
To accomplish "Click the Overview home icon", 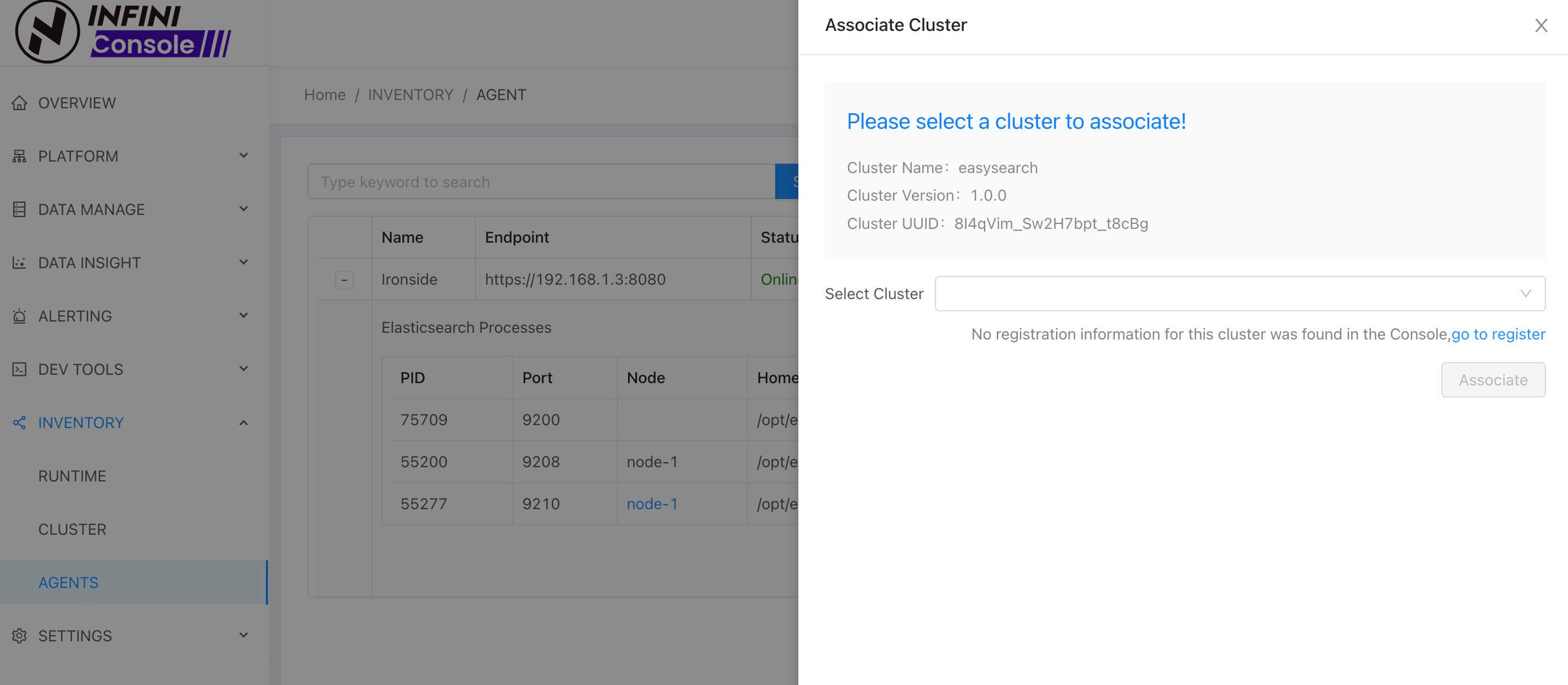I will click(x=19, y=103).
